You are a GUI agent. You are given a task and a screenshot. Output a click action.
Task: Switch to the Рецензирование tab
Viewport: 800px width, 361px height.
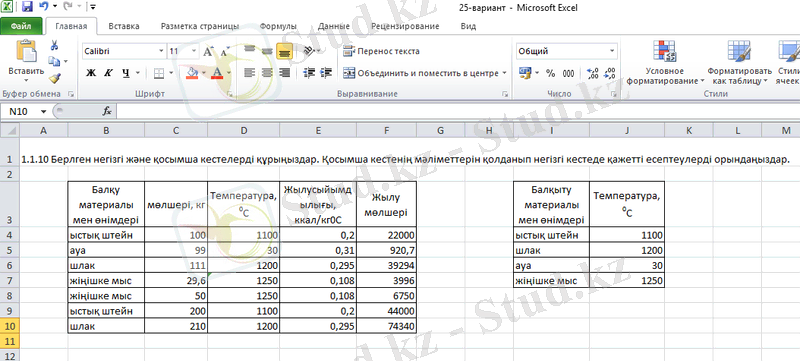pyautogui.click(x=405, y=26)
